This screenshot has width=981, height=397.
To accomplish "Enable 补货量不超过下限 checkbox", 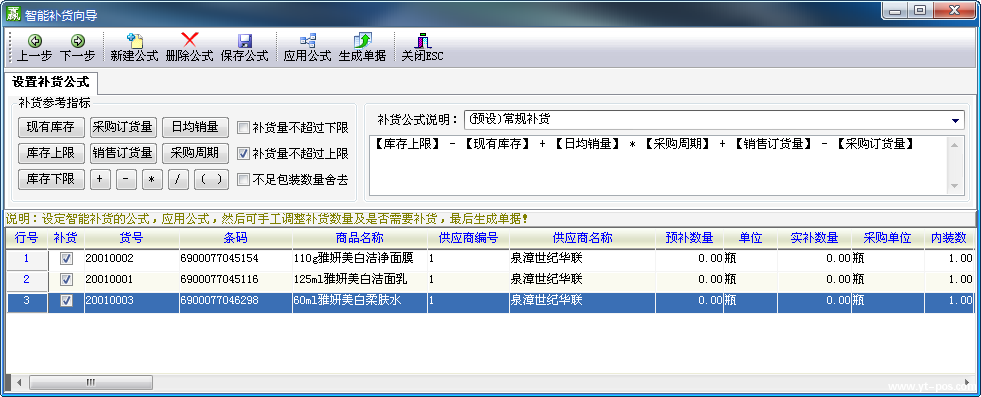I will pyautogui.click(x=243, y=128).
